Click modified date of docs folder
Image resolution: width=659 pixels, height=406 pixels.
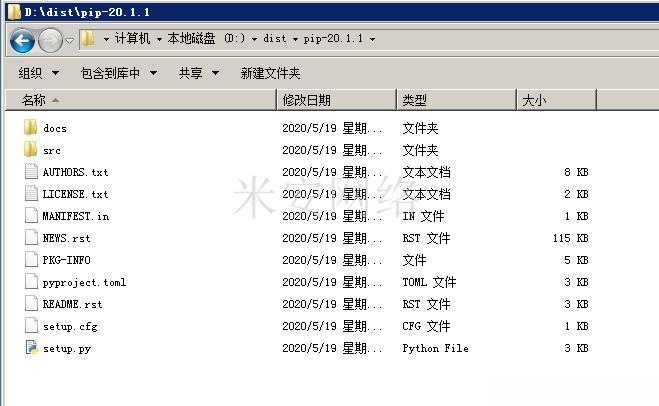[x=332, y=128]
